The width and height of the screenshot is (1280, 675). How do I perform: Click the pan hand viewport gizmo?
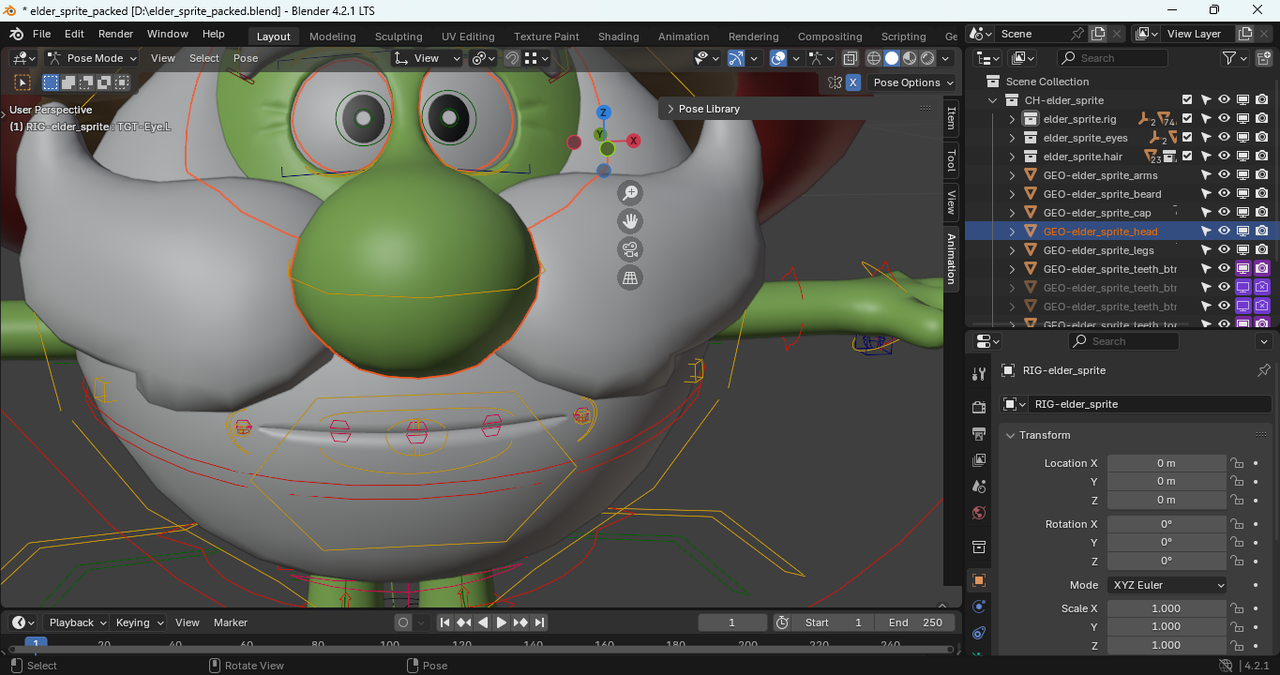coord(630,221)
